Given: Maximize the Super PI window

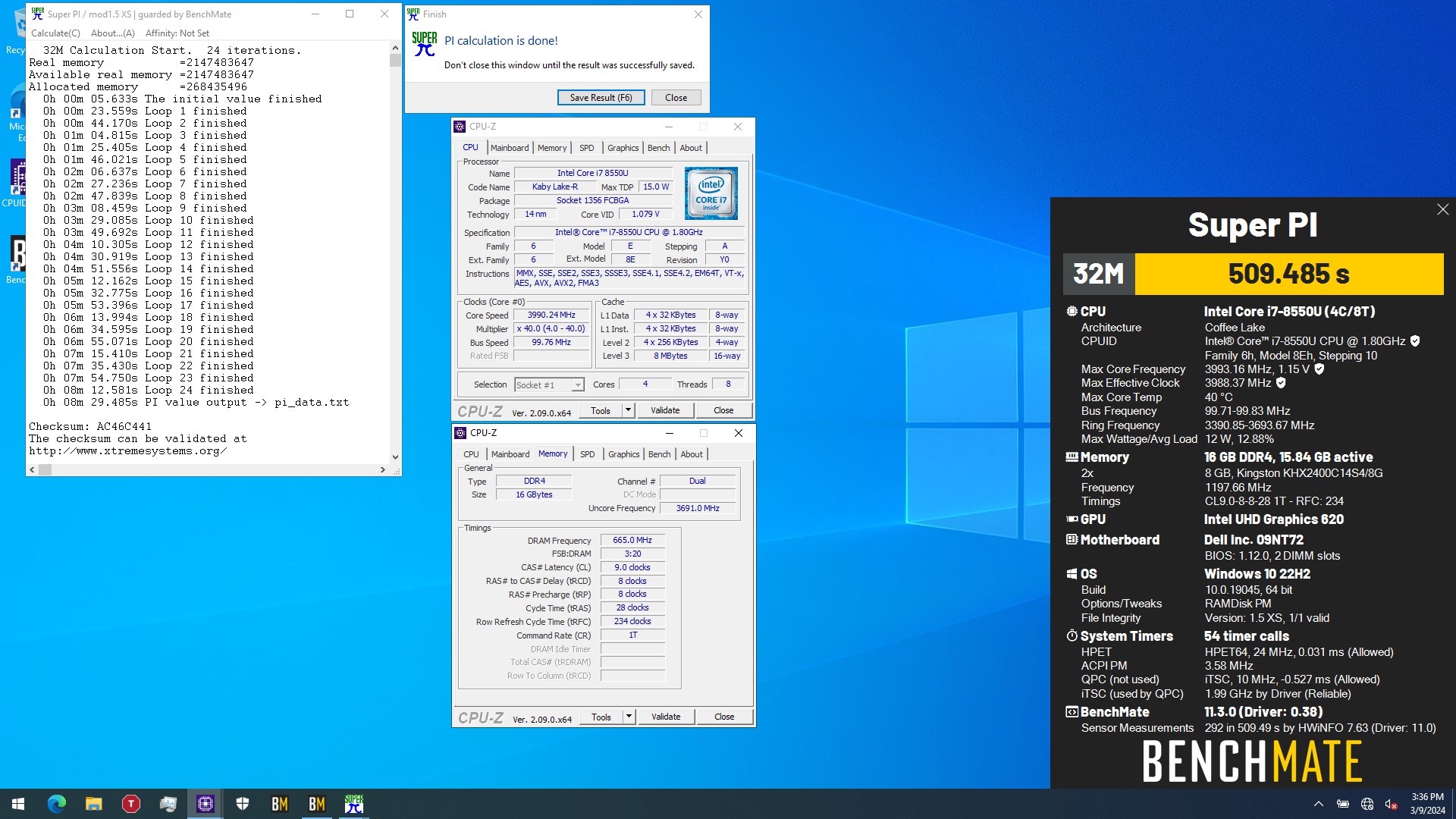Looking at the screenshot, I should 350,14.
